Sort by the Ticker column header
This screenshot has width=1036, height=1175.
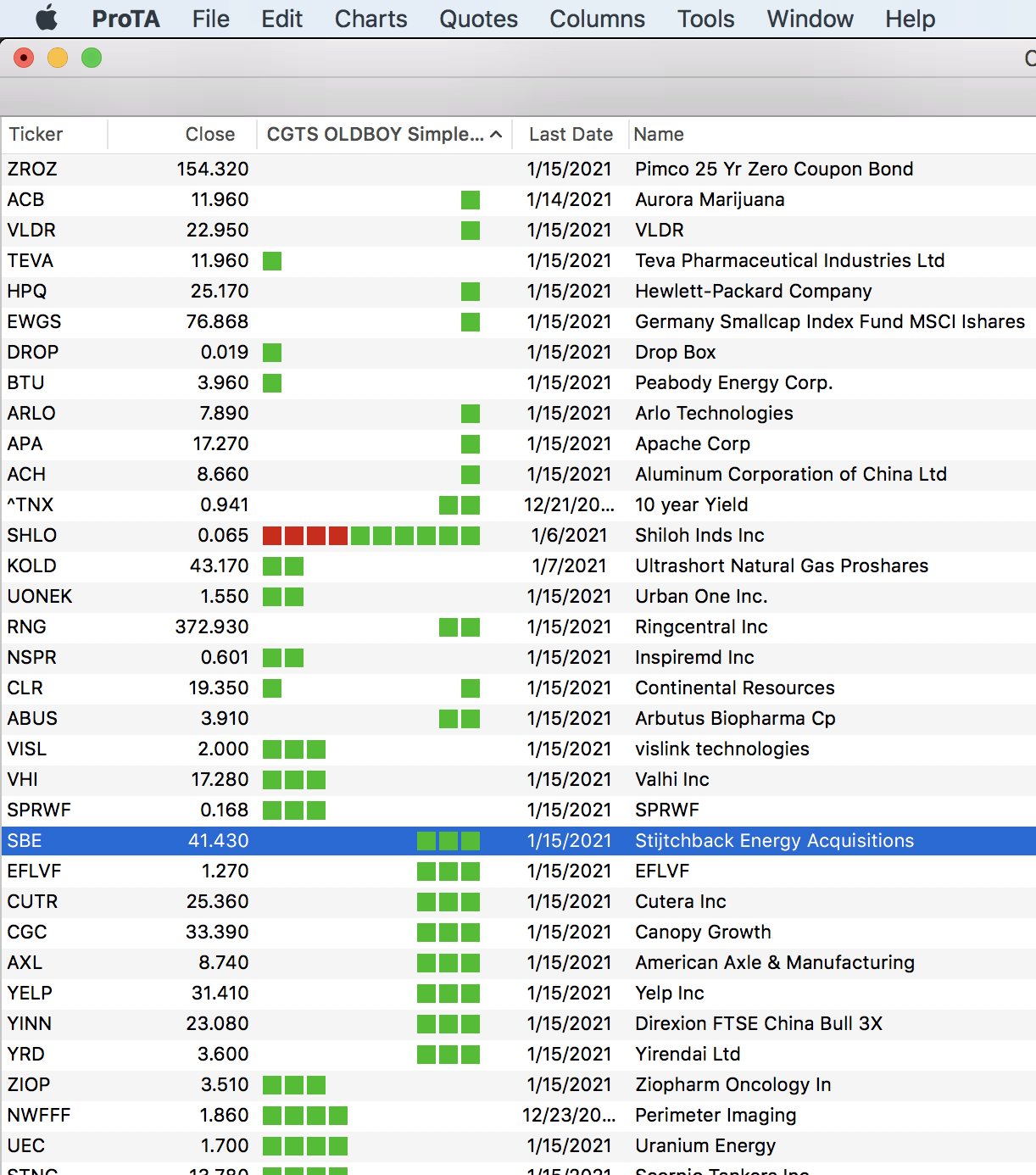(54, 134)
